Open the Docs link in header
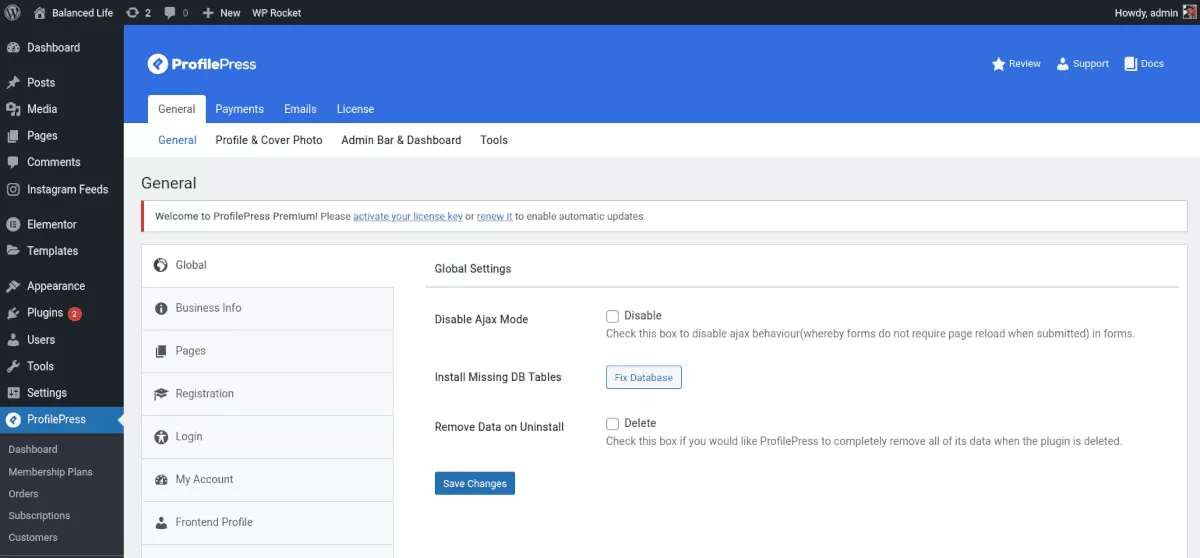 [1144, 63]
